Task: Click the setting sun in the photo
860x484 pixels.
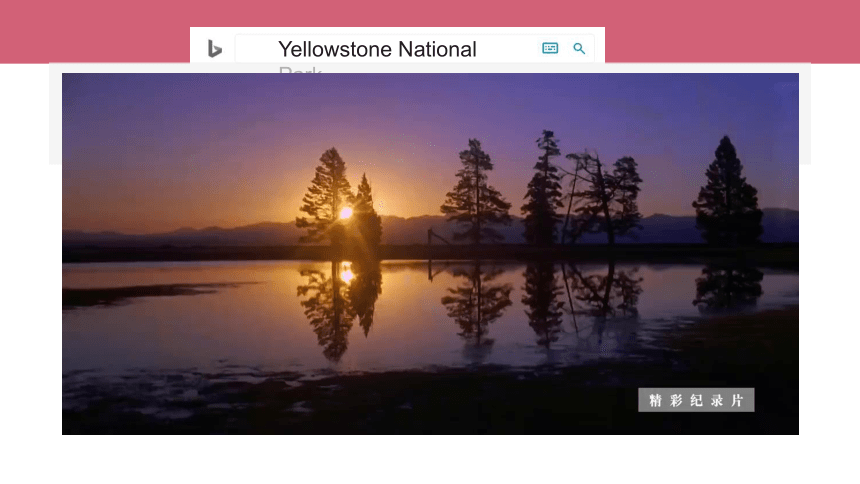Action: 346,213
